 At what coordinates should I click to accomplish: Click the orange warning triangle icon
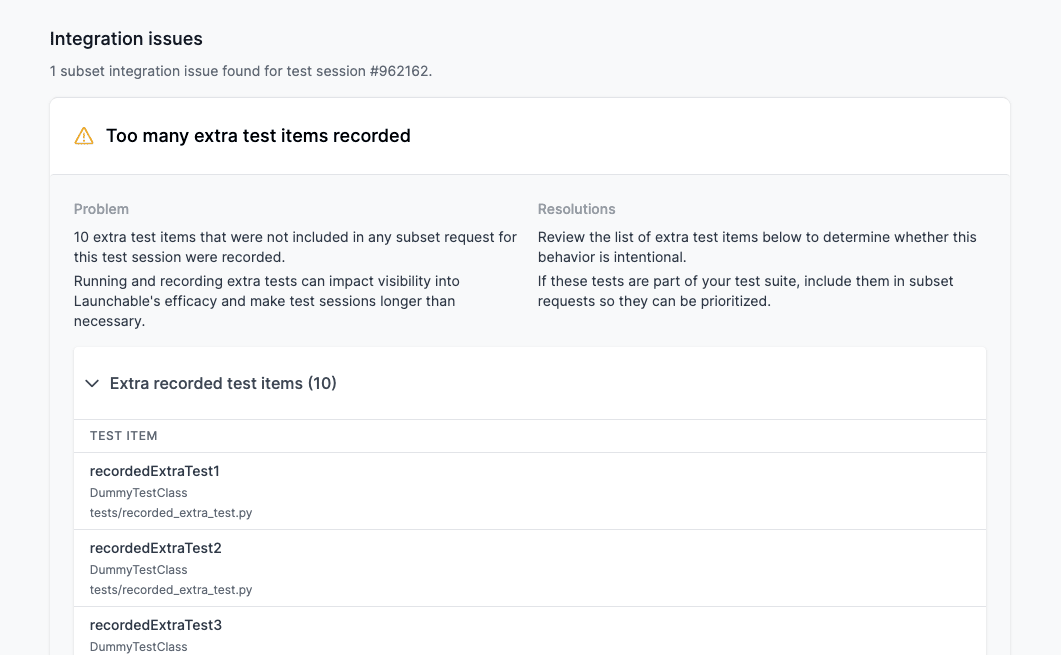pos(84,136)
